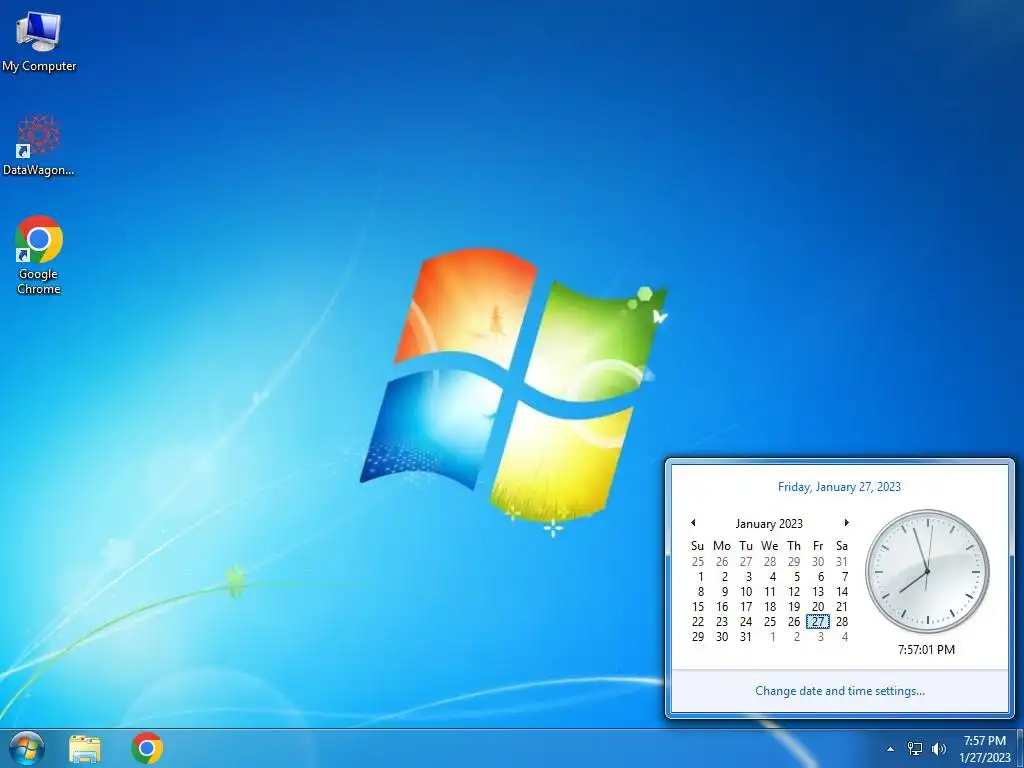Click greyed February 4 in calendar
Screen dimensions: 1024x768
point(844,637)
